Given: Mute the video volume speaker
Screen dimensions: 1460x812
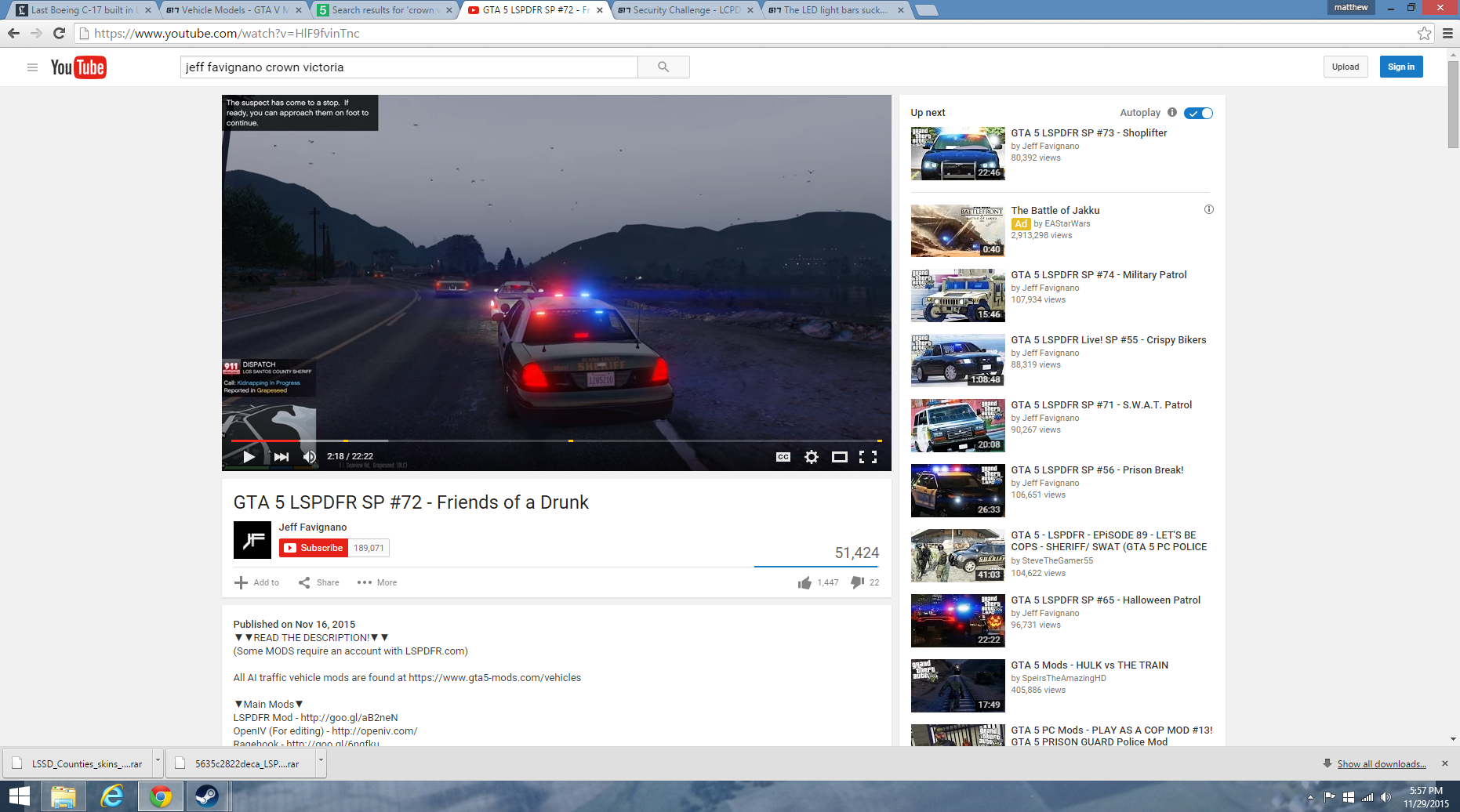Looking at the screenshot, I should click(x=310, y=457).
